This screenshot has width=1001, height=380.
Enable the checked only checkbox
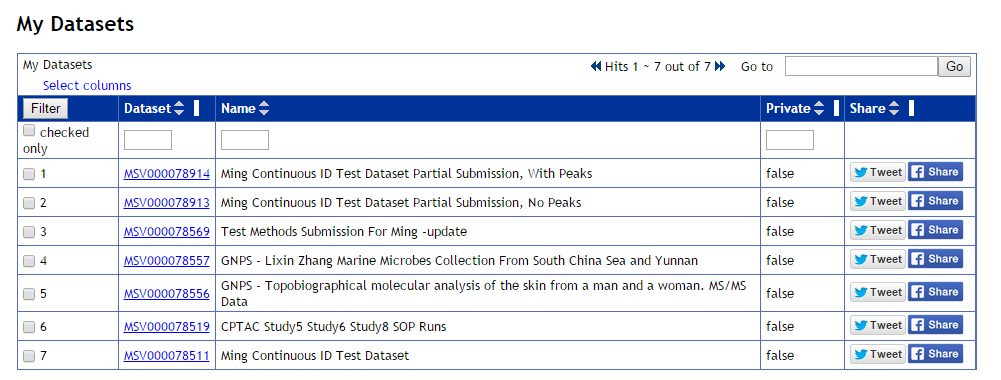pyautogui.click(x=29, y=131)
